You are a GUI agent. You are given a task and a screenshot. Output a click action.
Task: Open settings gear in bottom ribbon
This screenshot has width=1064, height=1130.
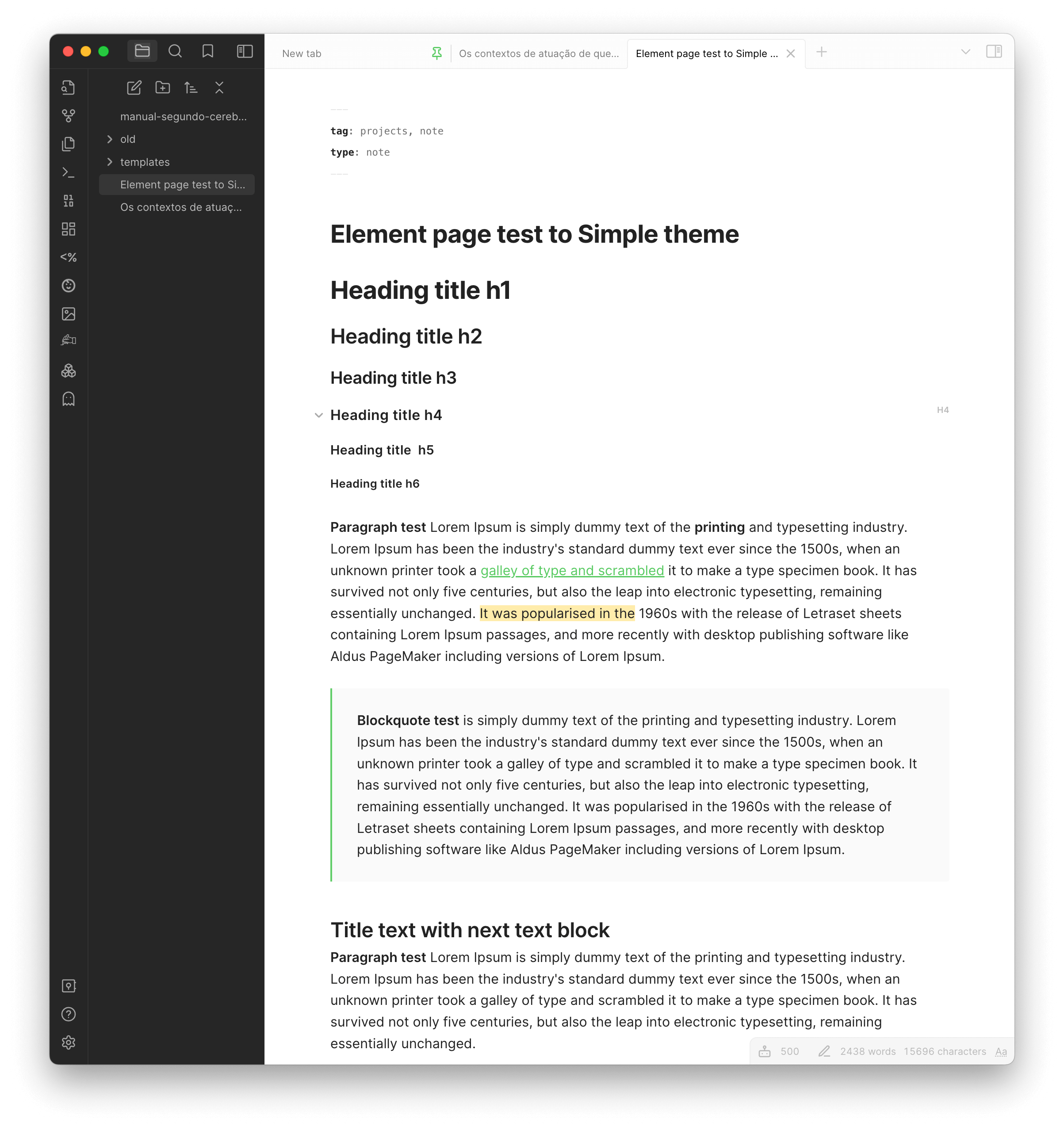click(x=68, y=1042)
